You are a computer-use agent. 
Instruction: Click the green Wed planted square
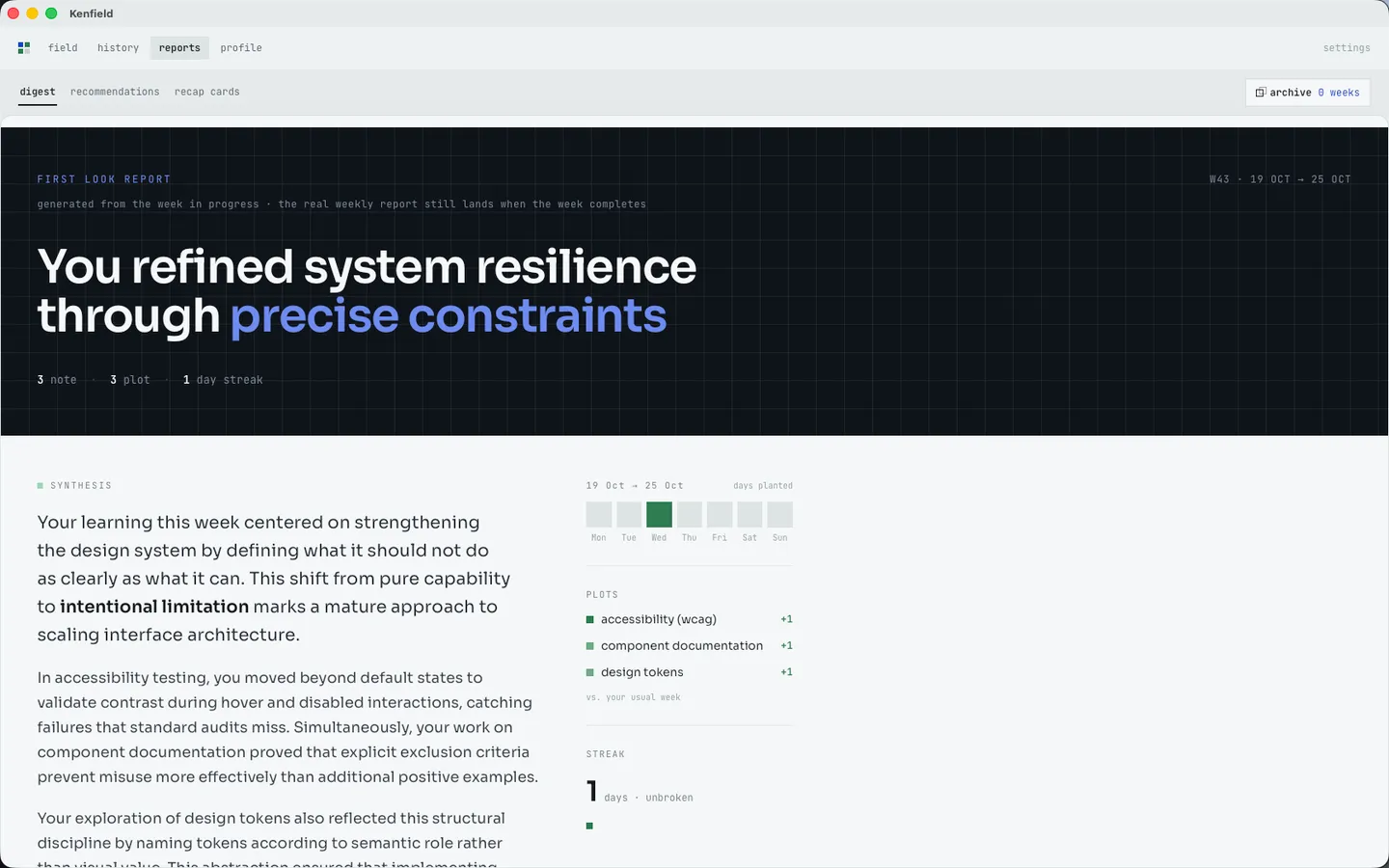(659, 514)
